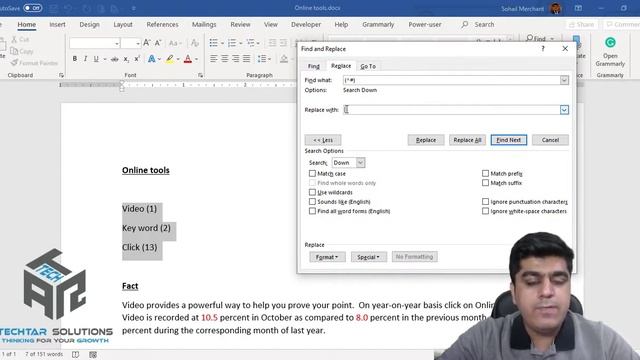
Task: Open Font dialog launcher
Action: tap(200, 75)
